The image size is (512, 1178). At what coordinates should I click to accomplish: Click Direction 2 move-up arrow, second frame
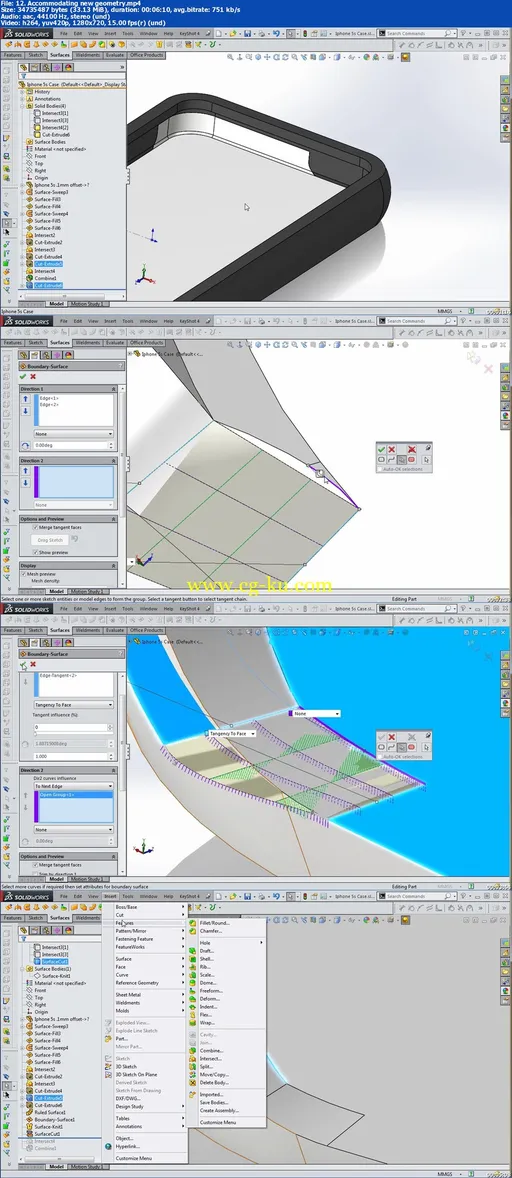[26, 470]
